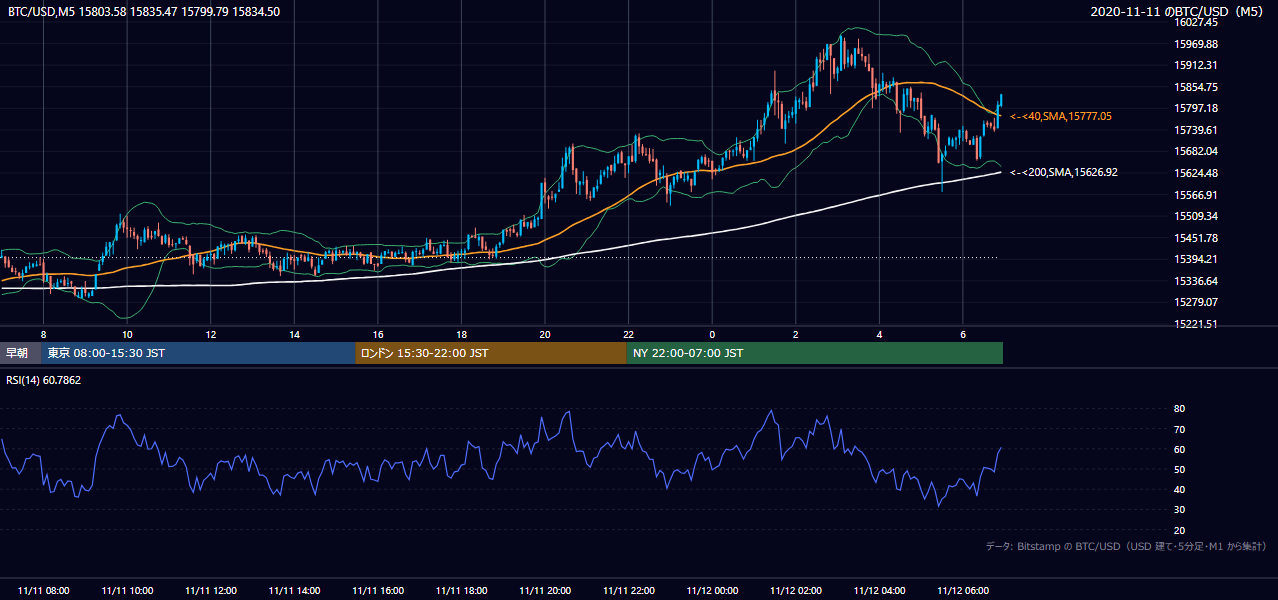Click hour tick 10 under price chart

click(127, 334)
